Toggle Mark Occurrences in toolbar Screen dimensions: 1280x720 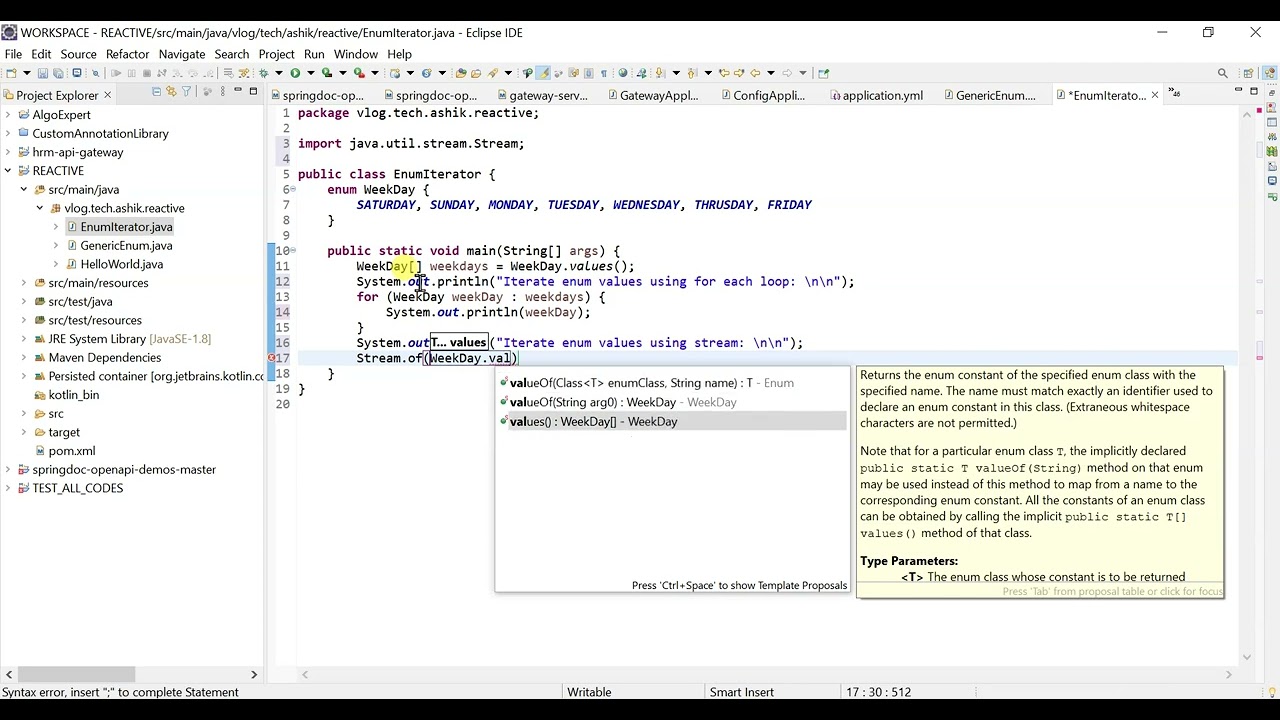pyautogui.click(x=543, y=73)
